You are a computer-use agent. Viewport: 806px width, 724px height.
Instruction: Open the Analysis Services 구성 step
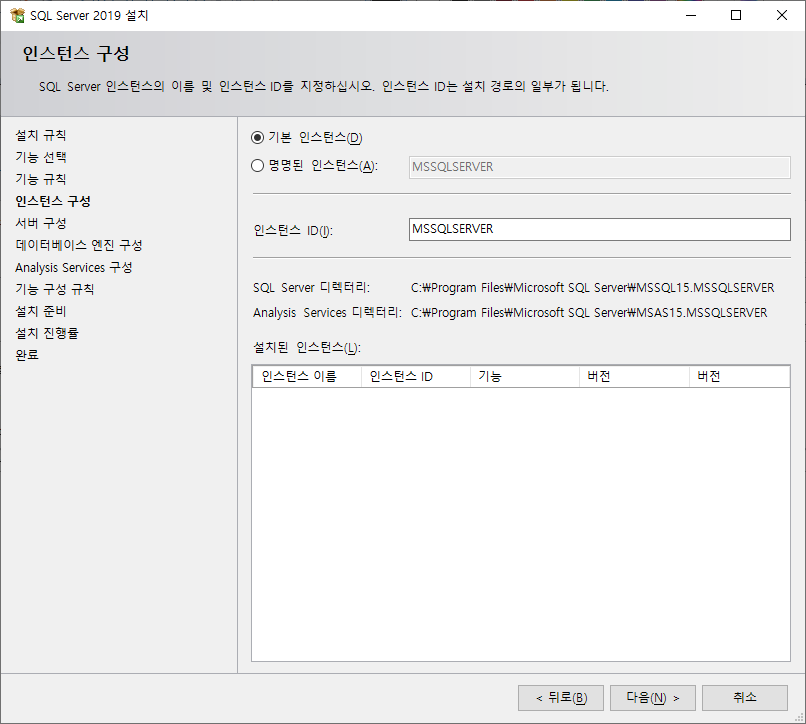pos(74,267)
